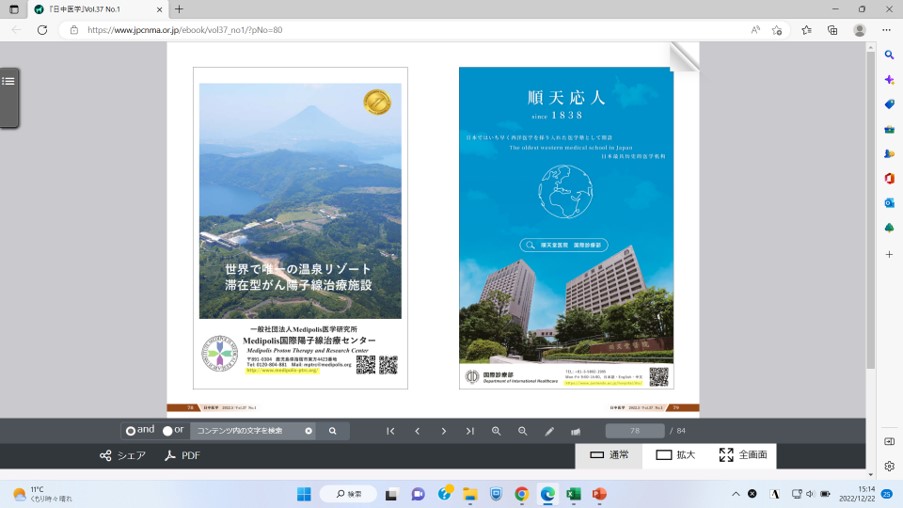Click the page number field showing 78
903x508 pixels.
(x=635, y=431)
